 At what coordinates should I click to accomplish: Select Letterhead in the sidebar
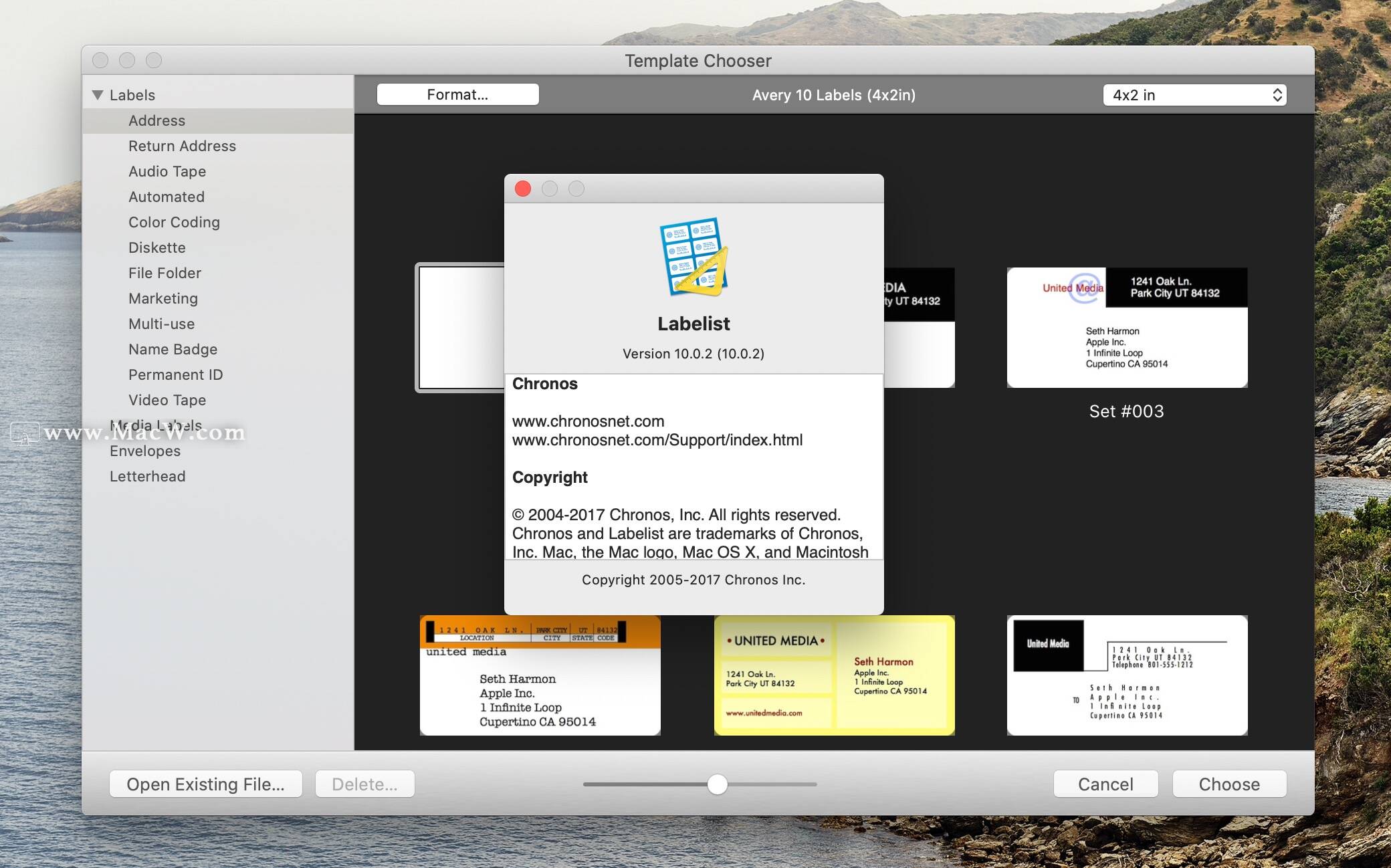coord(148,476)
